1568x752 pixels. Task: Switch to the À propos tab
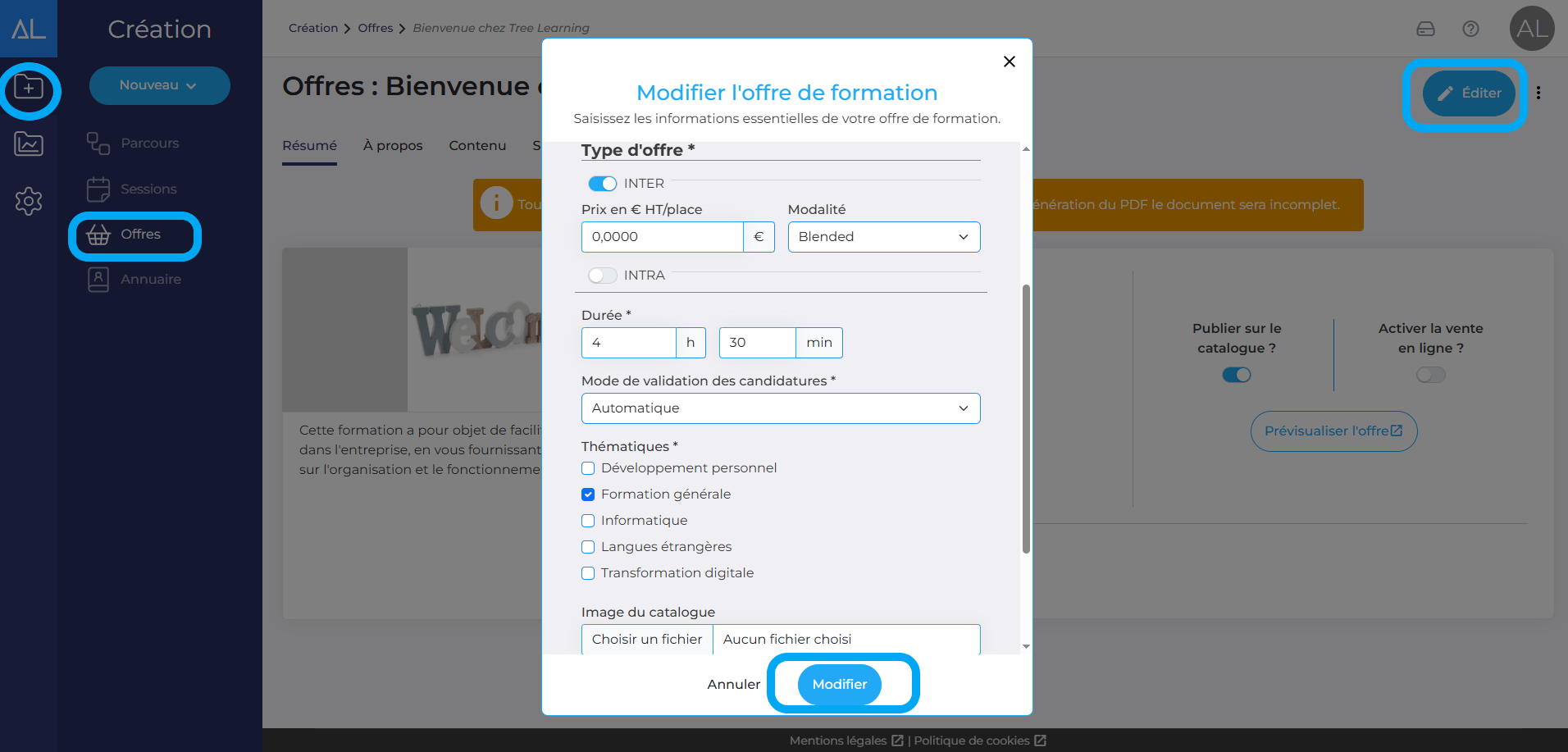[x=393, y=146]
